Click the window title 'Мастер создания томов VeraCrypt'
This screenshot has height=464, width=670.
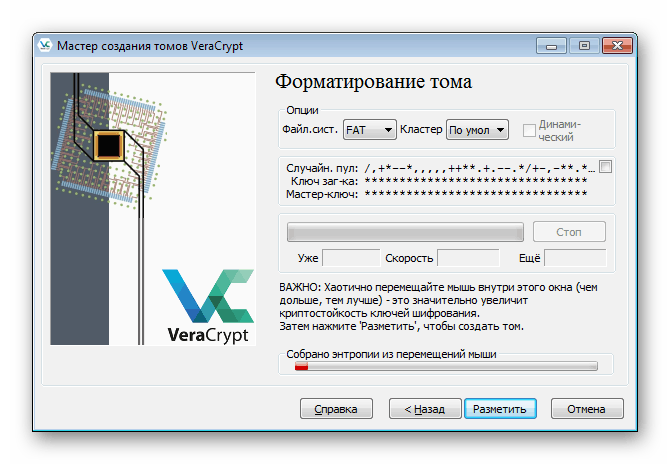point(150,46)
